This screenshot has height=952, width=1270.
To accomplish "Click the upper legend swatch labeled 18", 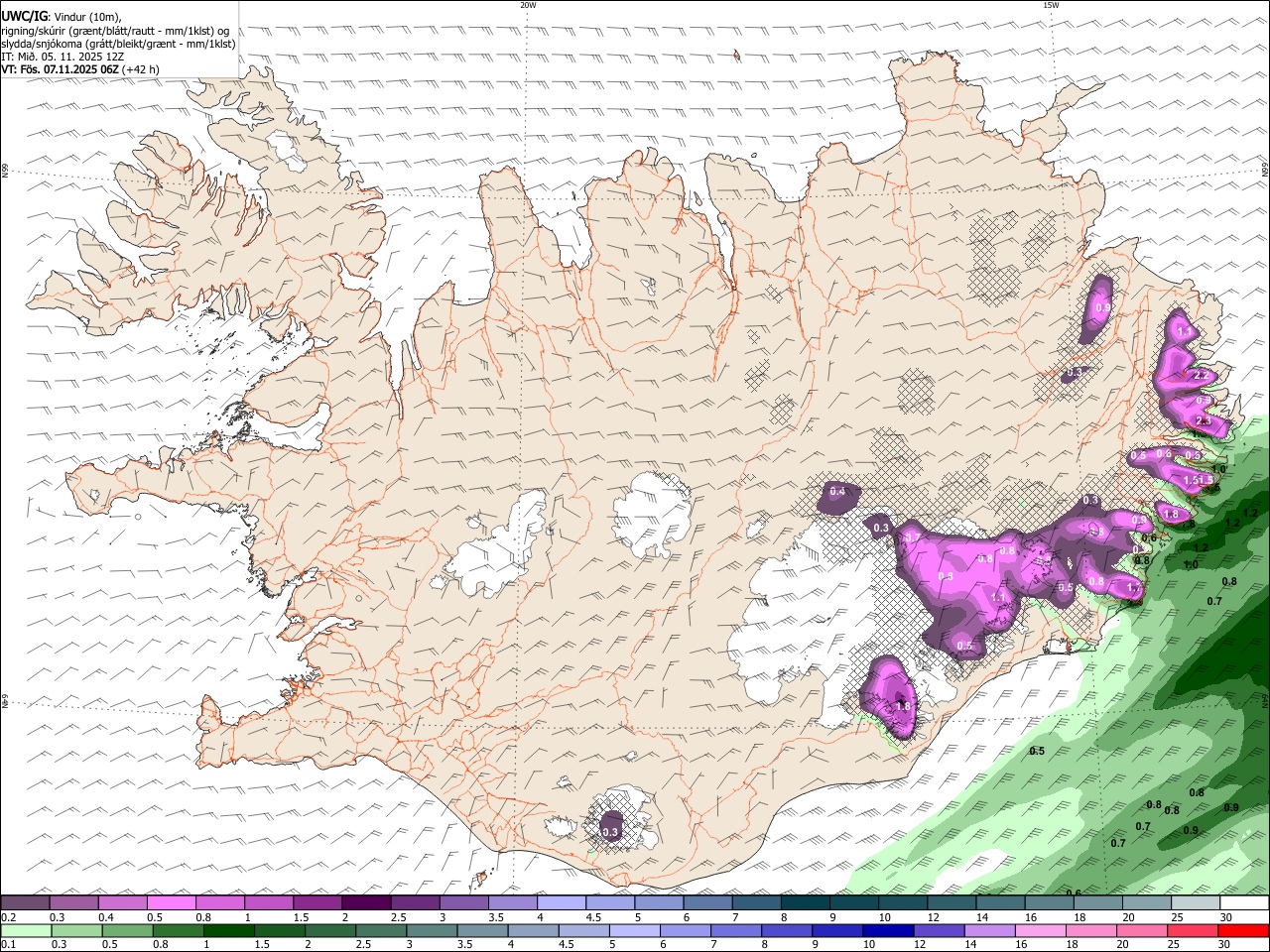I will [x=1096, y=902].
